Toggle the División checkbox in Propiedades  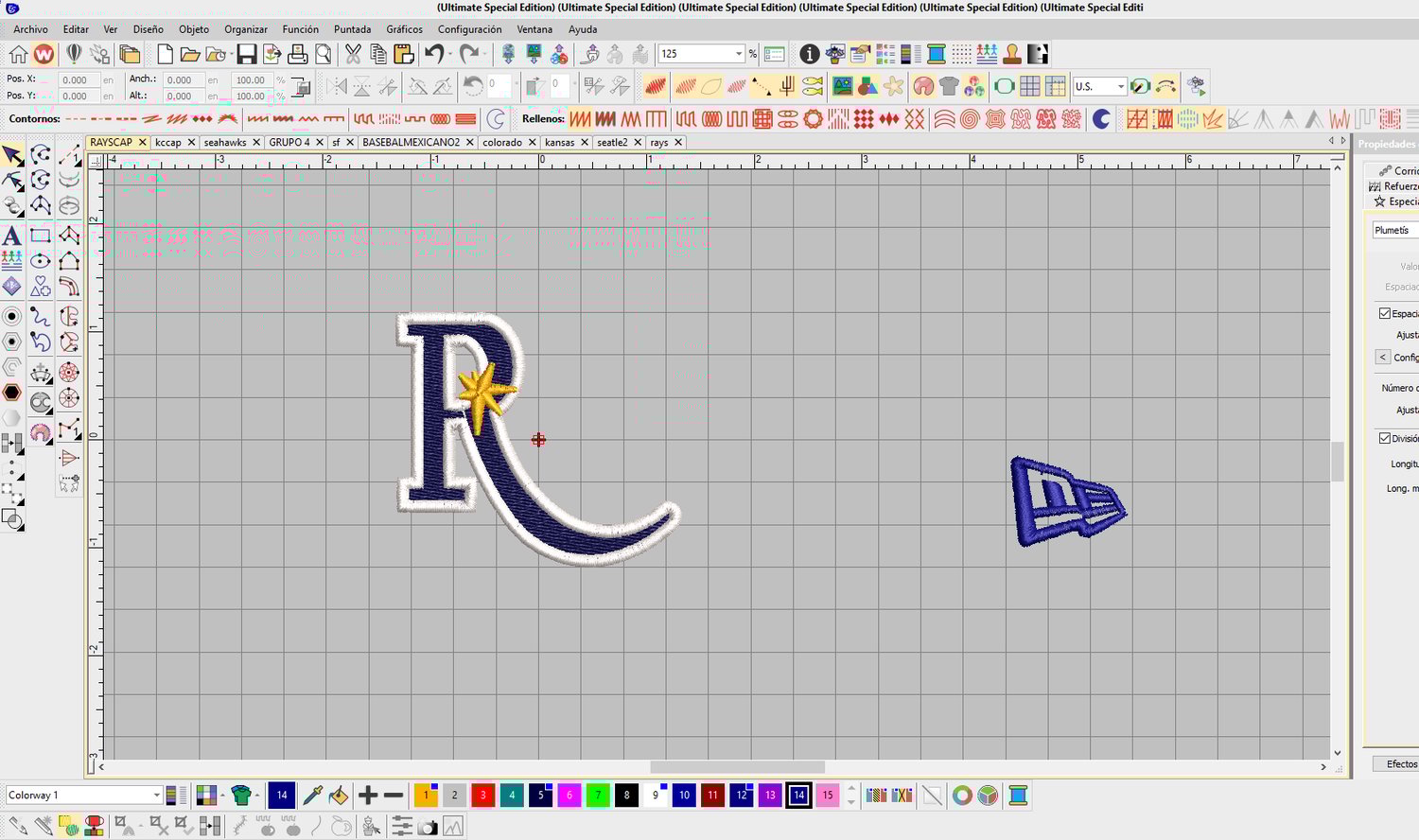click(x=1385, y=438)
